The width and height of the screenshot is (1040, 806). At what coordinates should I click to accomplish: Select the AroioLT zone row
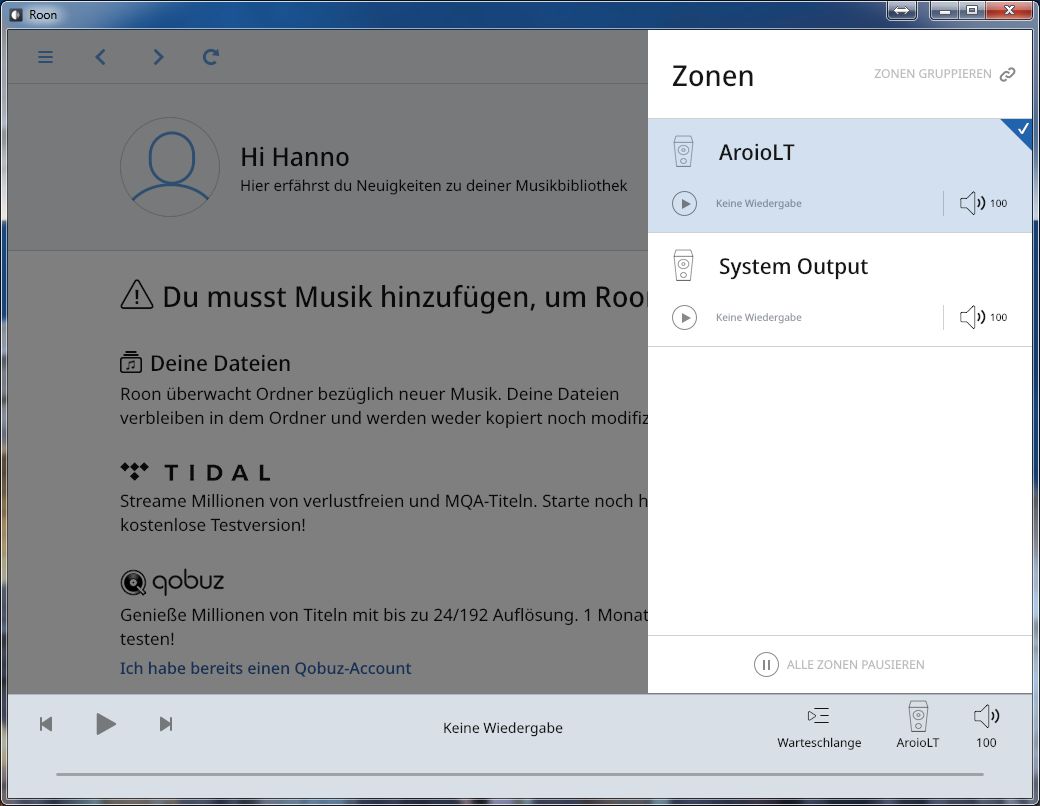click(x=840, y=176)
